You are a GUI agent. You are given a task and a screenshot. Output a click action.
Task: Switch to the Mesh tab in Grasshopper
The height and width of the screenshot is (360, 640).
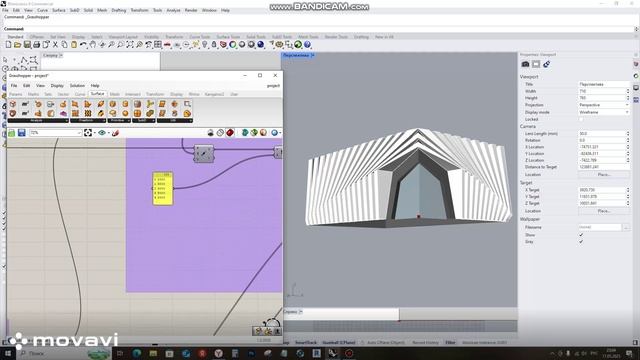coord(115,94)
